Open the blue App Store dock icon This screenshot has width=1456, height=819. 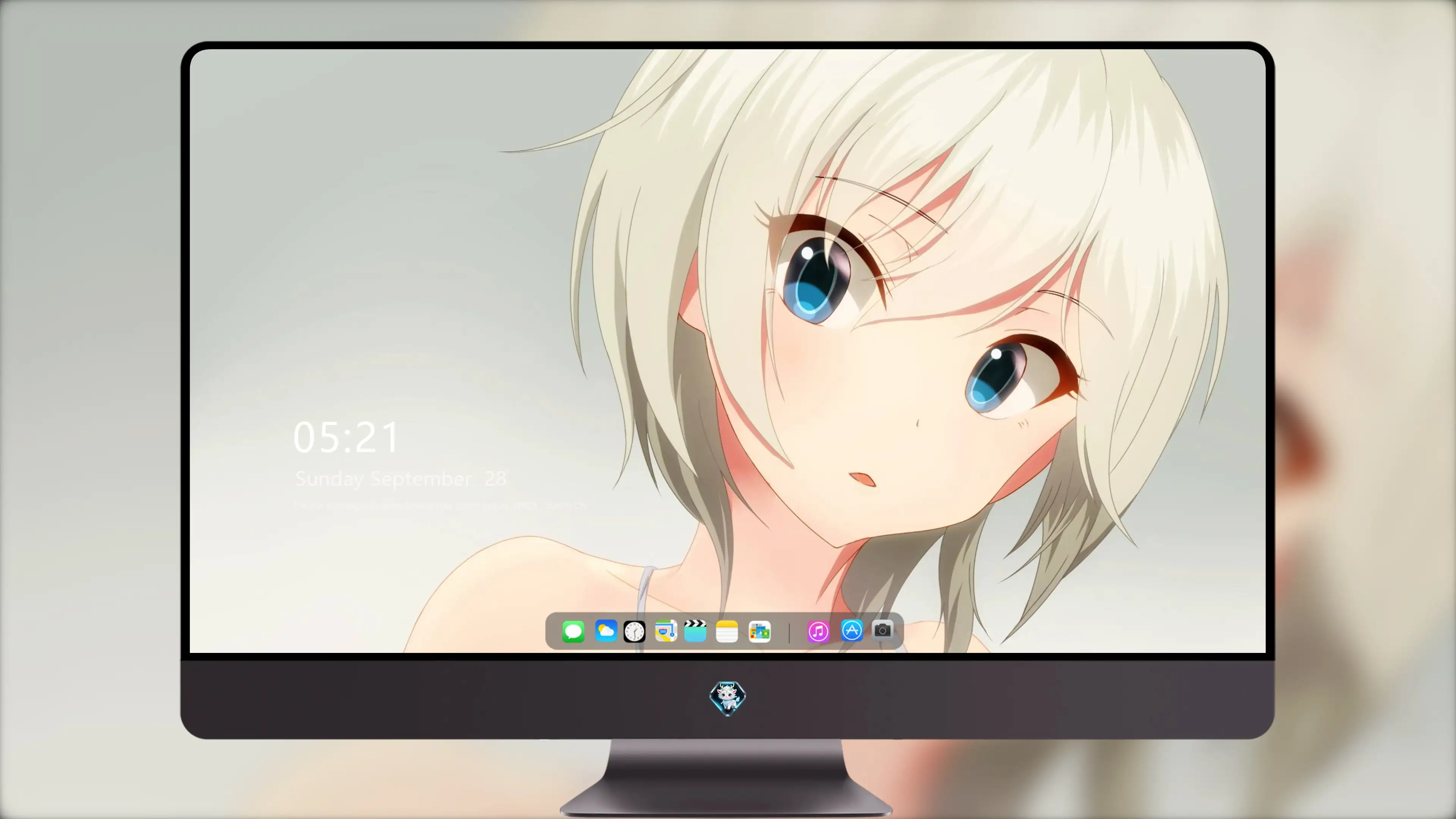coord(852,630)
